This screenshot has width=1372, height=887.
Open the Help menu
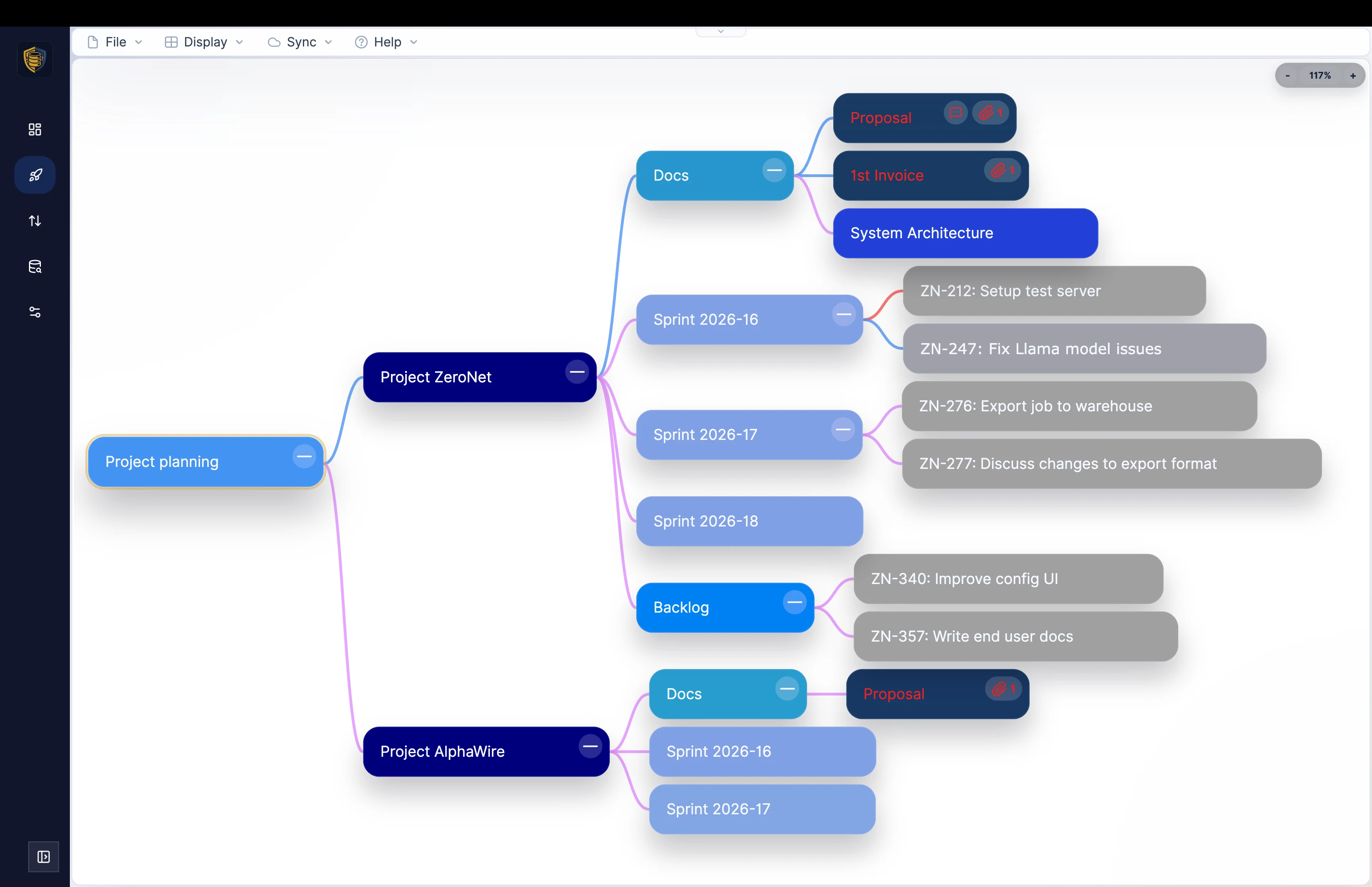[385, 42]
